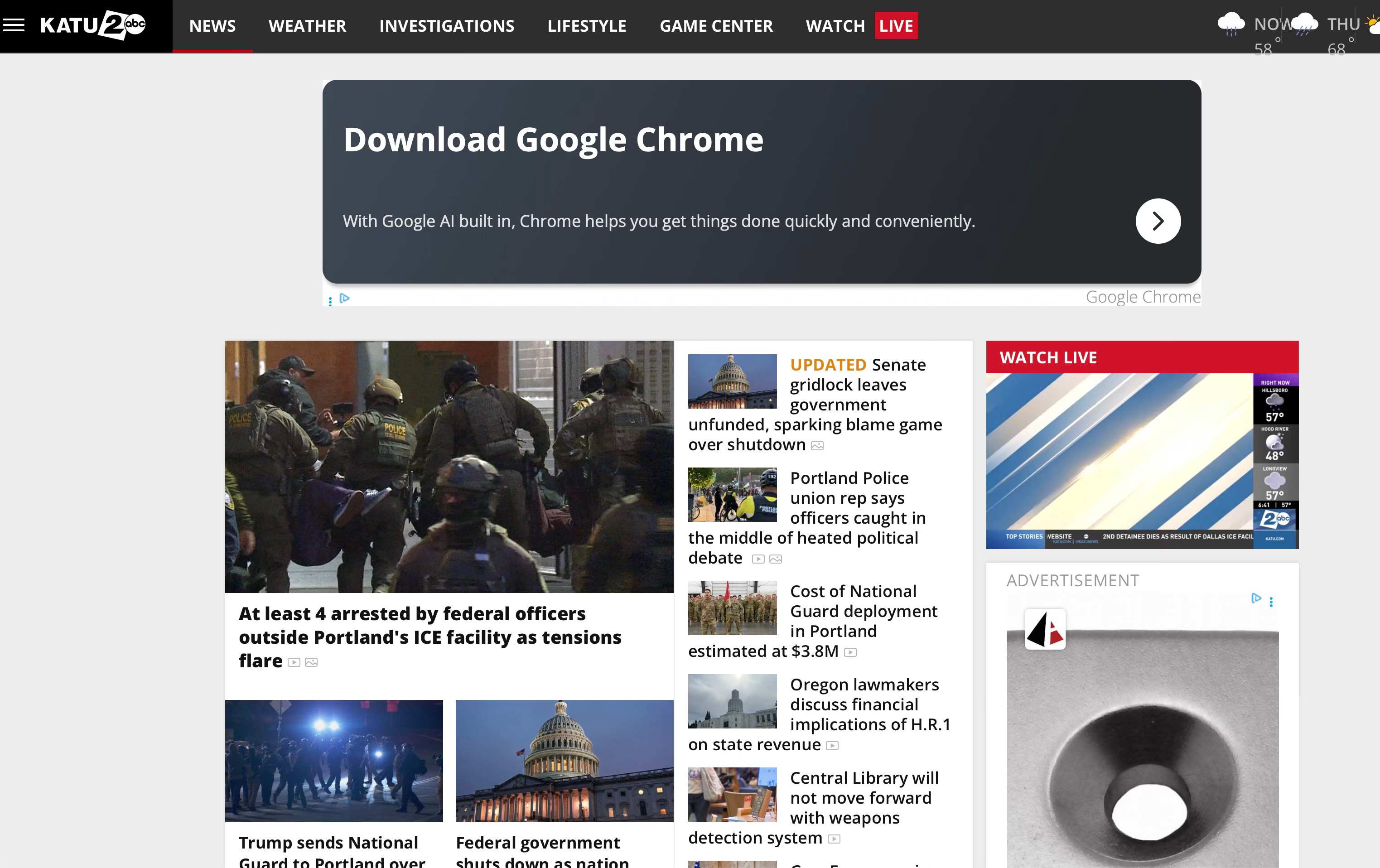Open Game Center section
This screenshot has height=868, width=1380.
[716, 26]
